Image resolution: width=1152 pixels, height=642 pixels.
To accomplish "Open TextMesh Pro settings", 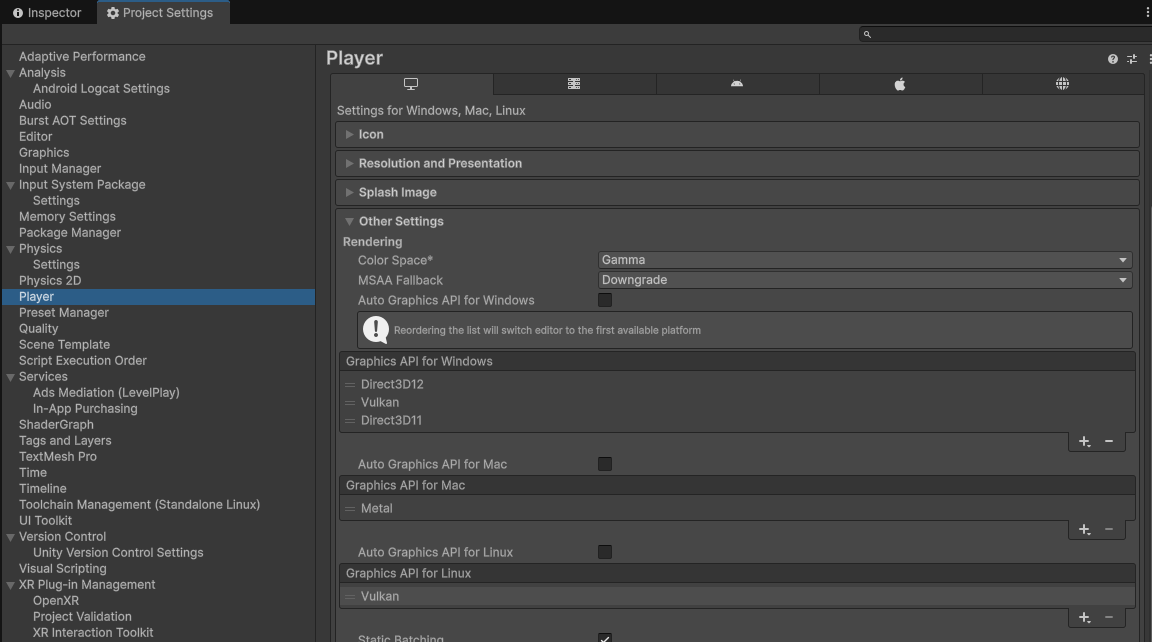I will pyautogui.click(x=58, y=457).
